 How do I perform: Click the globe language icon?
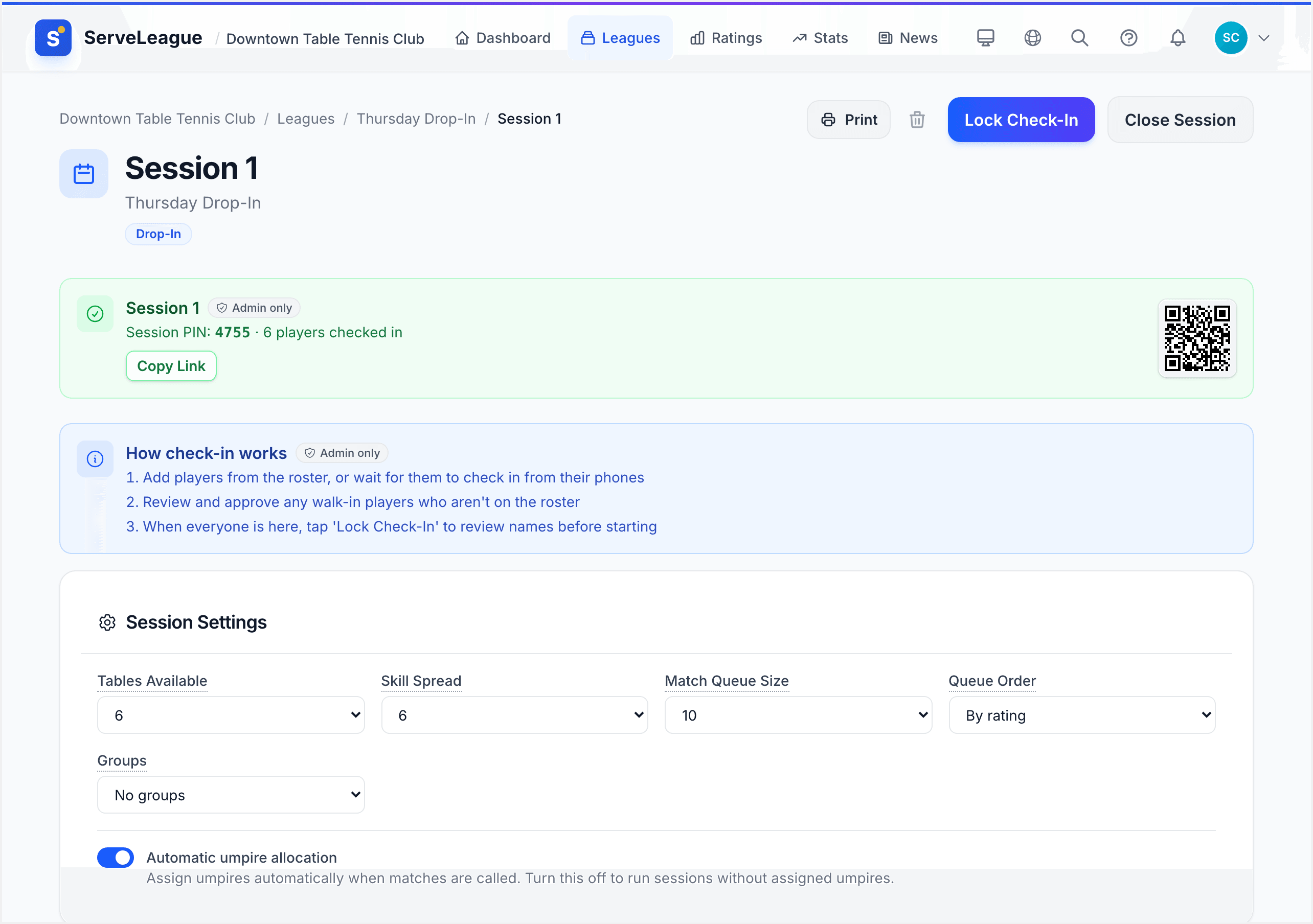click(x=1032, y=38)
